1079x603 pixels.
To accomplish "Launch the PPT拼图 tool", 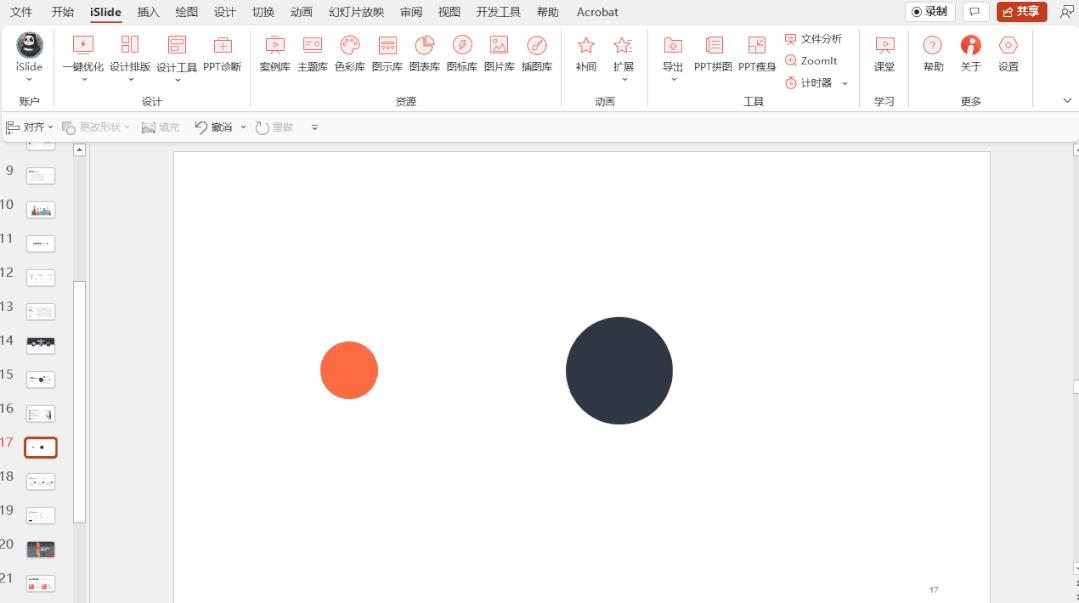I will coord(713,53).
